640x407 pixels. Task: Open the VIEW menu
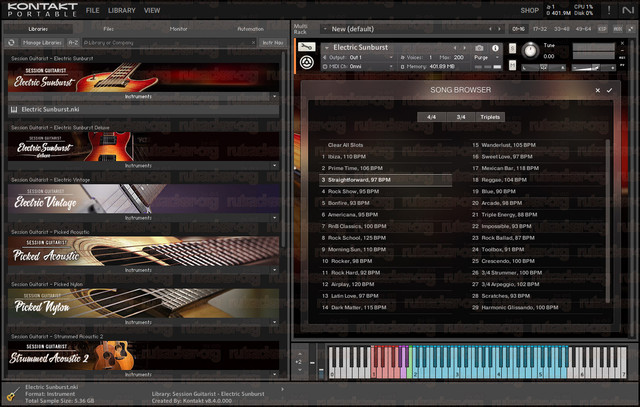(152, 10)
